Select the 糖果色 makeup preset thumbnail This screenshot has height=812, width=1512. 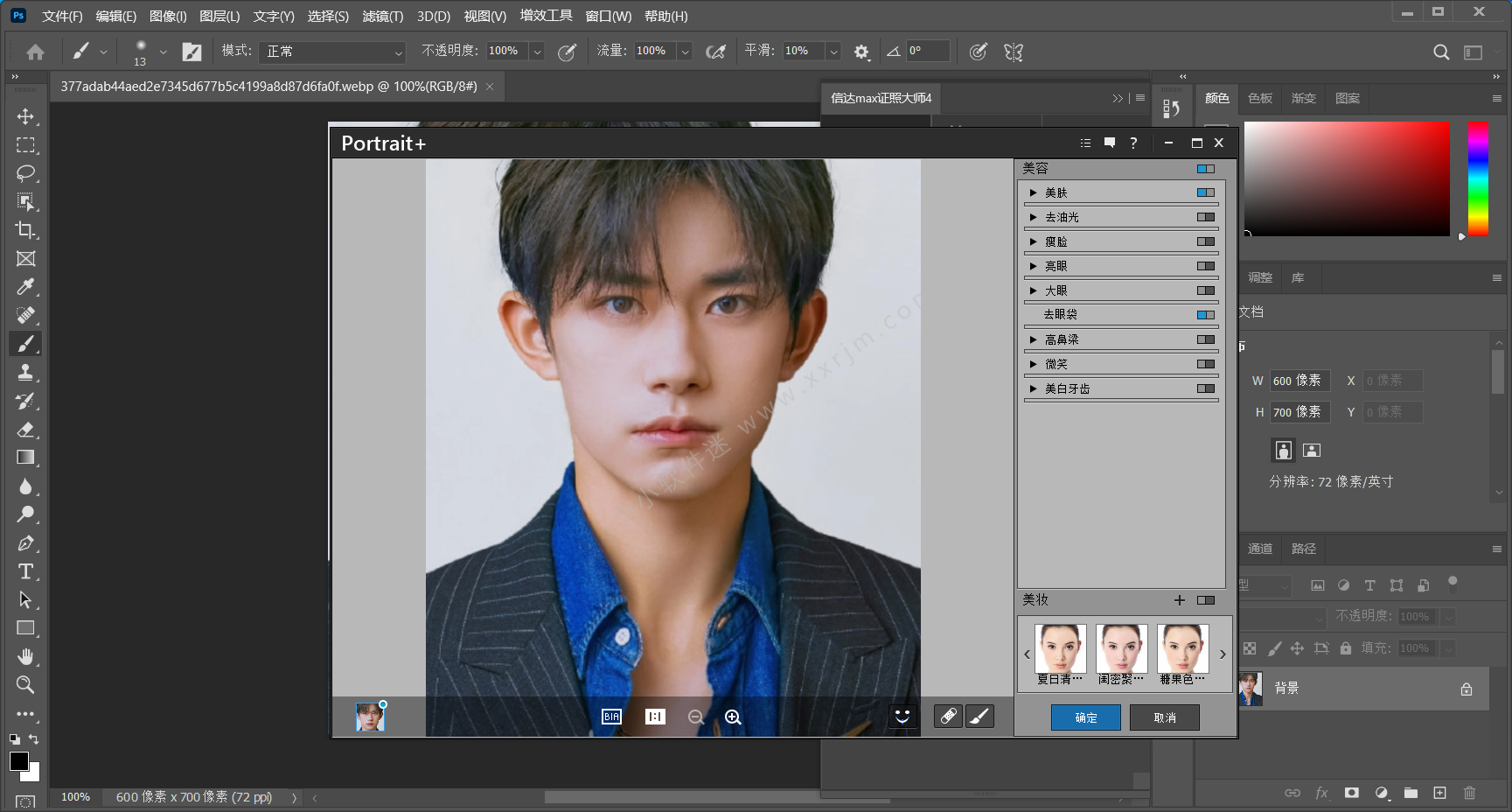(1182, 648)
